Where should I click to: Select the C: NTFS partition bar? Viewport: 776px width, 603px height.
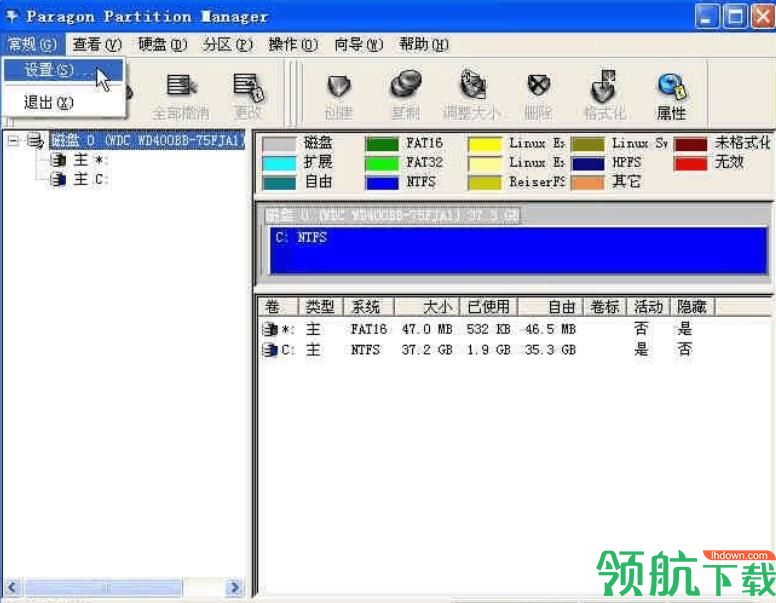(x=518, y=251)
